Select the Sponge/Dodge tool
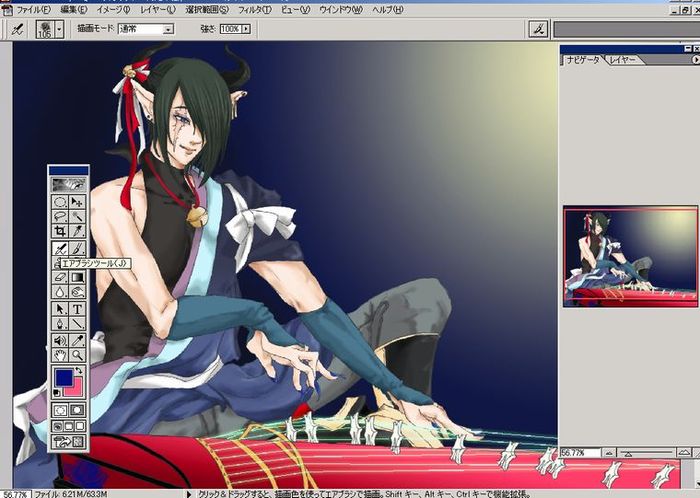 pyautogui.click(x=77, y=292)
